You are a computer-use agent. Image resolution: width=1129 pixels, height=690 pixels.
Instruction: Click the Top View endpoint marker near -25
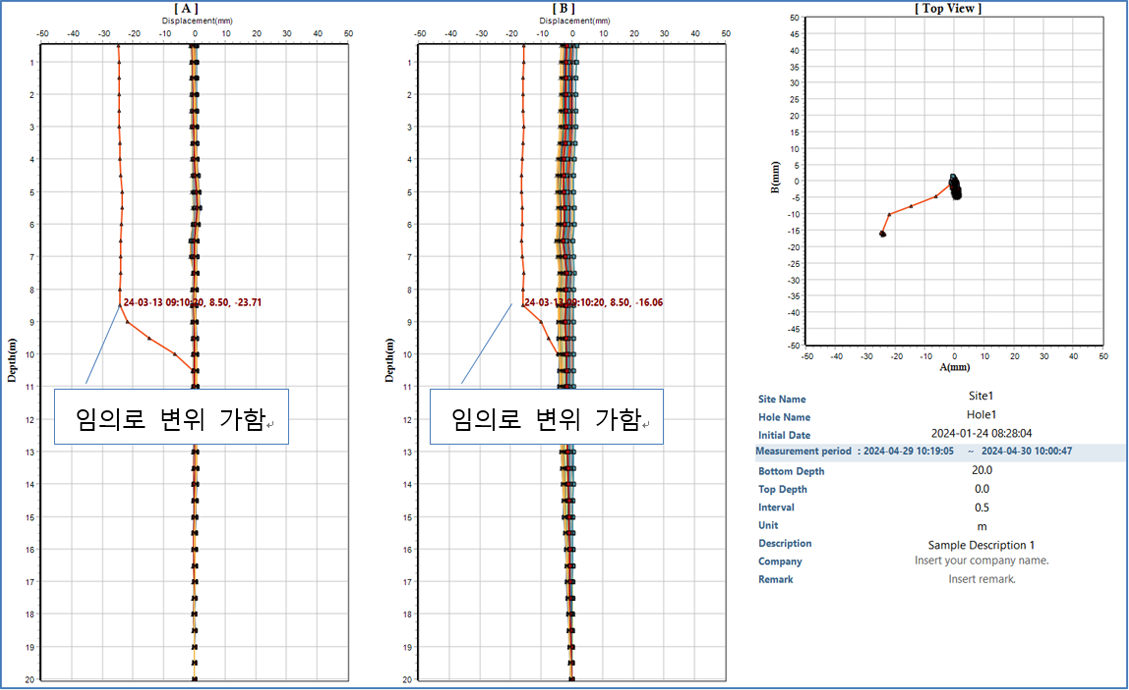click(x=883, y=234)
